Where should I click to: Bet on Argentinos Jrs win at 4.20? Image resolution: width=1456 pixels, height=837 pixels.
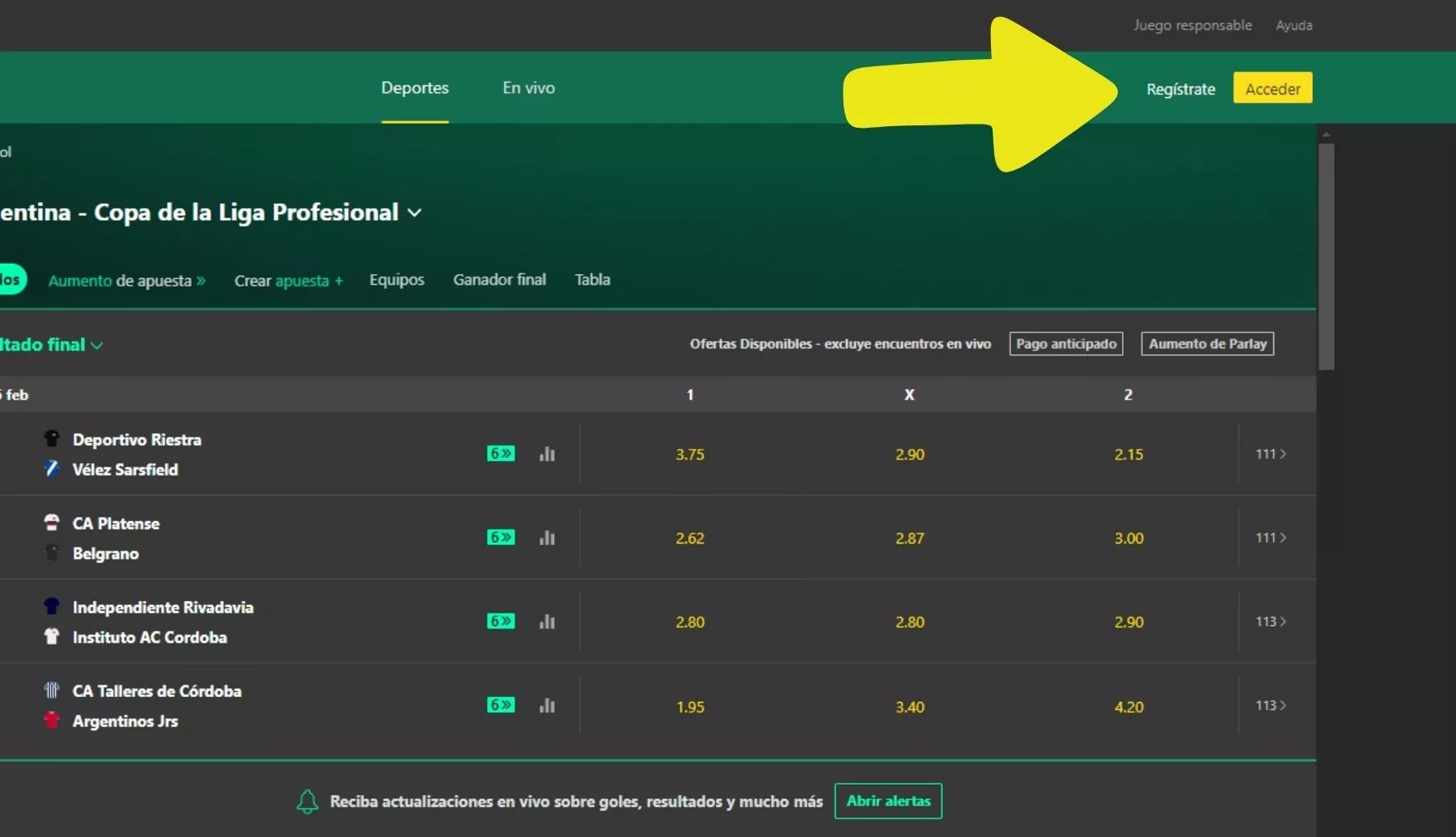tap(1129, 707)
